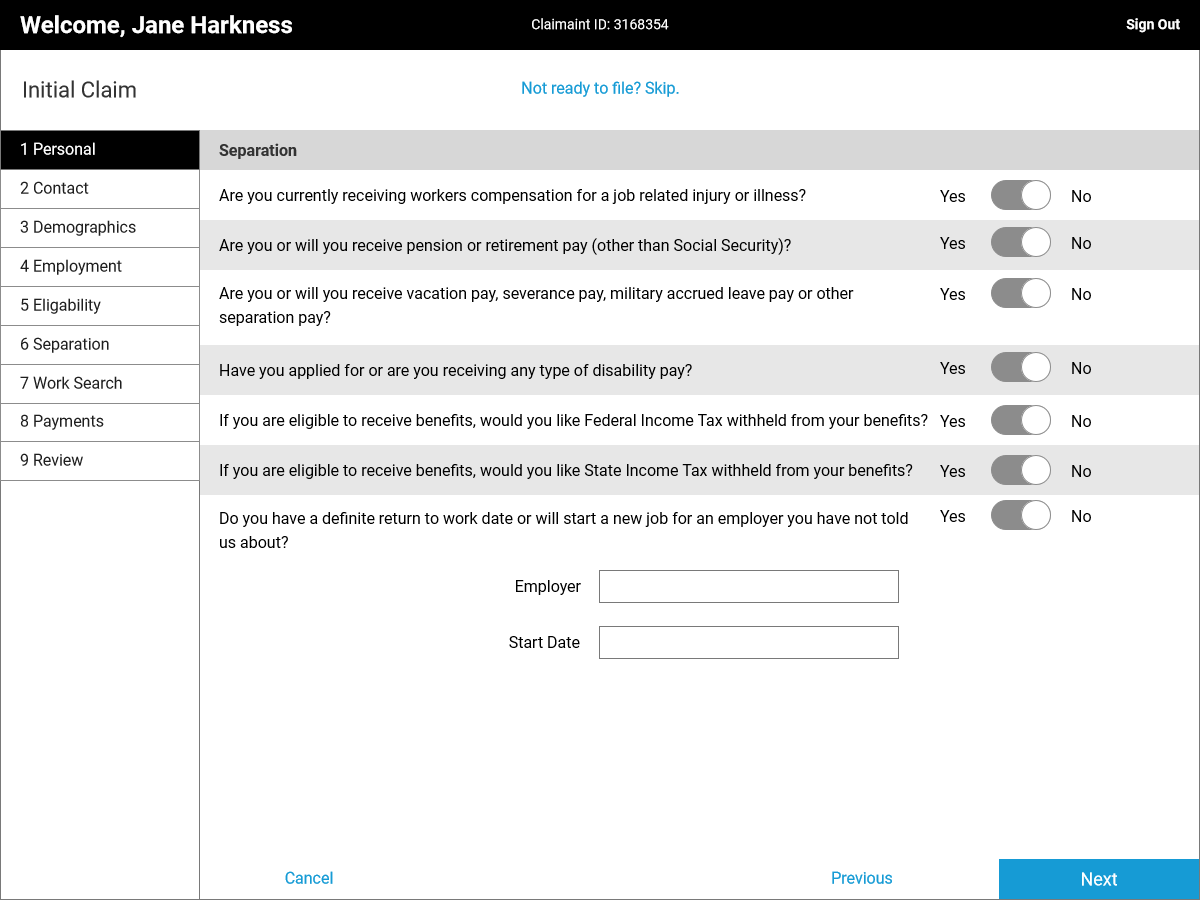This screenshot has height=900, width=1200.
Task: Toggle the definite return to work switch
Action: click(1020, 515)
